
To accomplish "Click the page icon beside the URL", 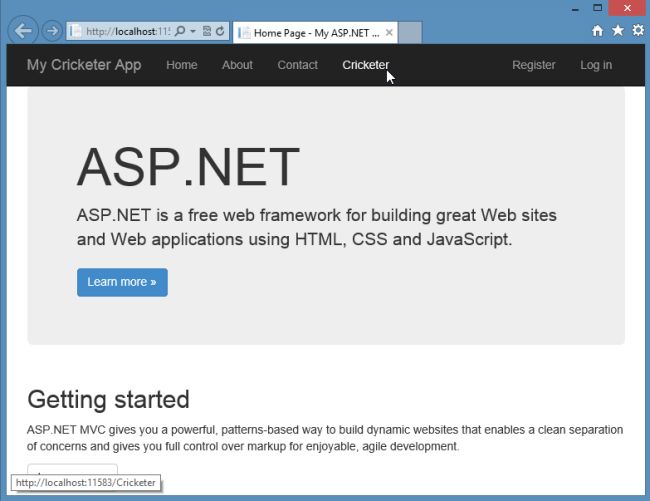I will pyautogui.click(x=76, y=31).
